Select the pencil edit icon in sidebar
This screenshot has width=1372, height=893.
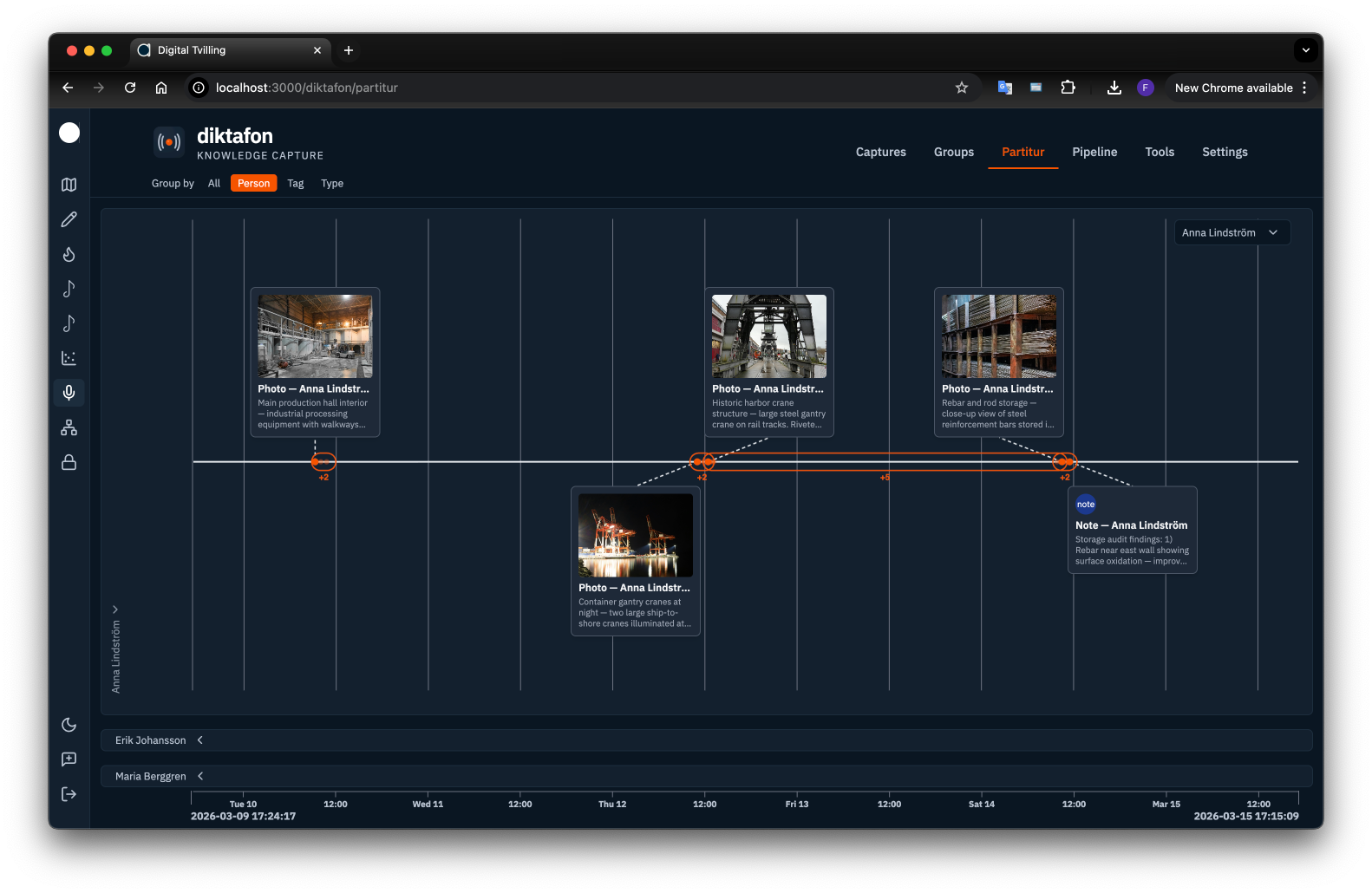point(69,219)
